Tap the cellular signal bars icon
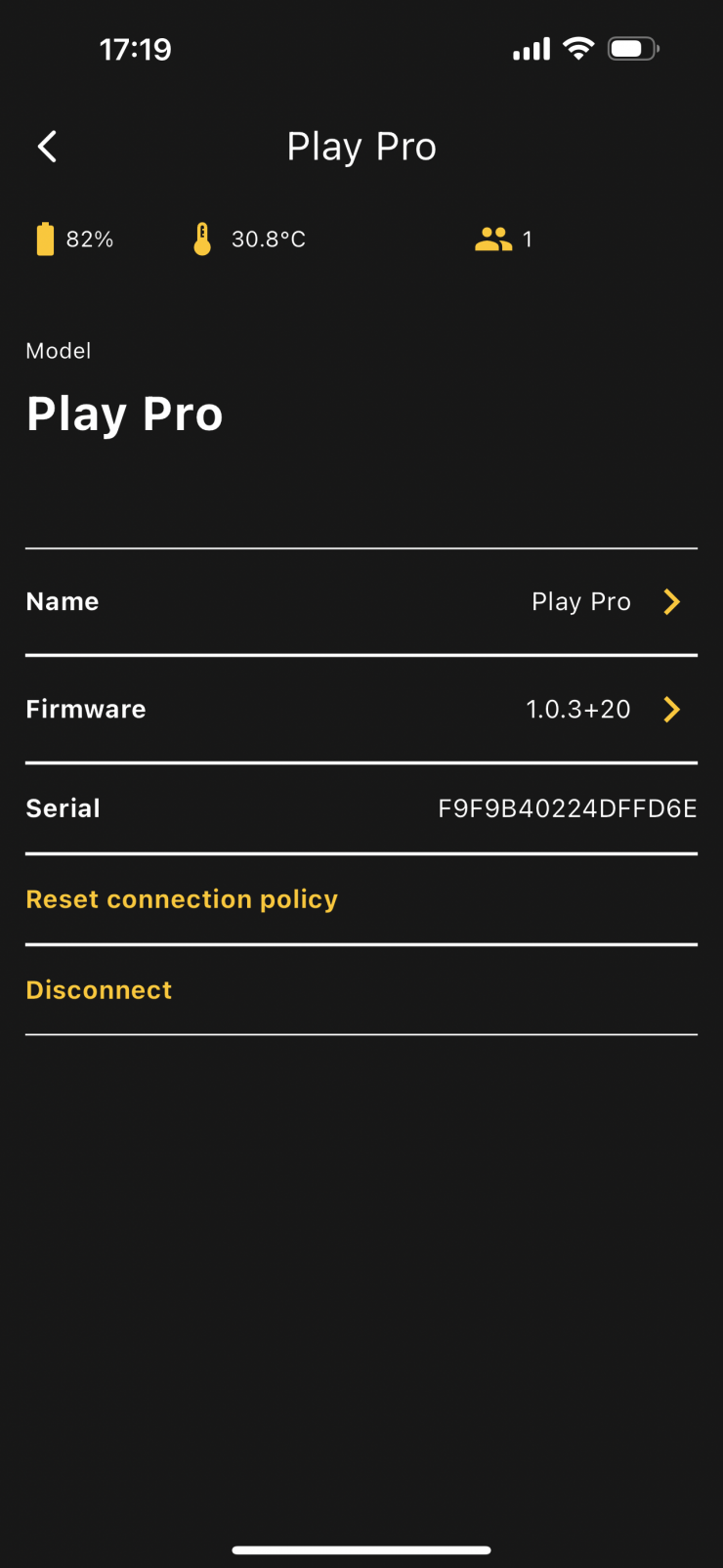The image size is (723, 1568). pyautogui.click(x=532, y=49)
